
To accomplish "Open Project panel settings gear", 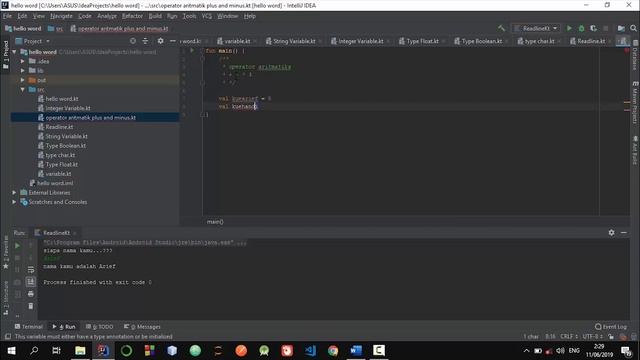I will [x=160, y=41].
